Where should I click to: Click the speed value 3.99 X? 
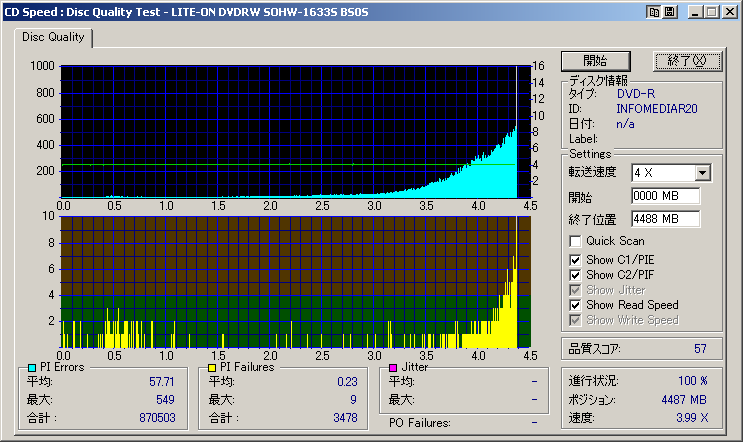click(x=692, y=418)
